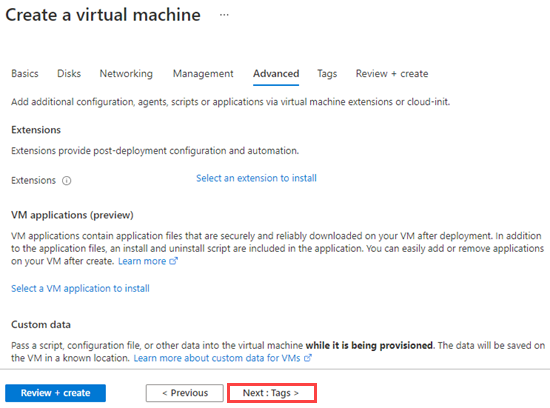Click the VM applications (preview) heading
This screenshot has width=550, height=408.
72,215
